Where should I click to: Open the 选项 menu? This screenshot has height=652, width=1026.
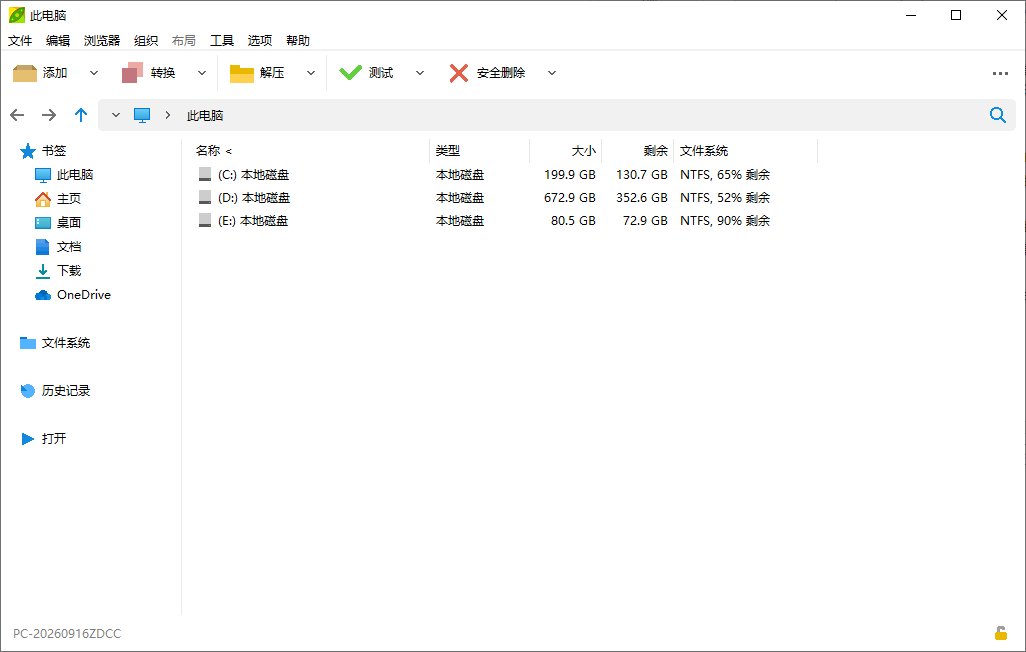coord(260,41)
